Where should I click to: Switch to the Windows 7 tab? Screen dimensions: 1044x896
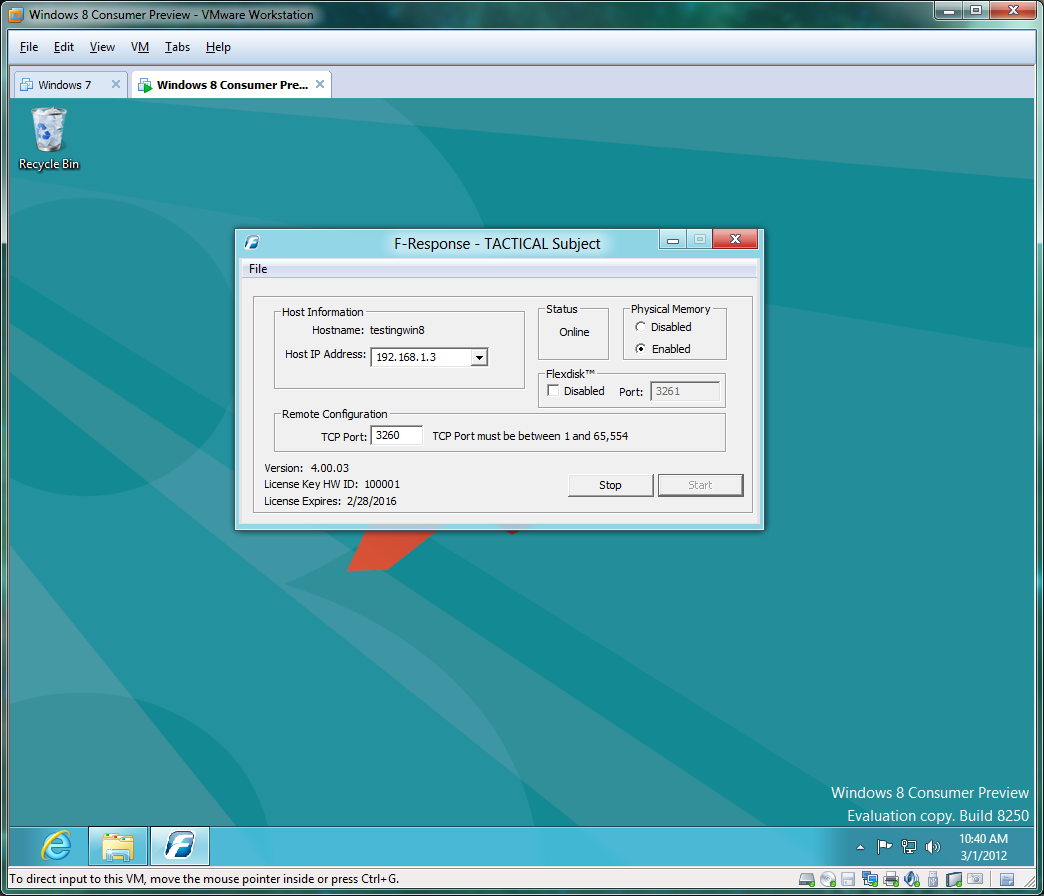pyautogui.click(x=65, y=85)
